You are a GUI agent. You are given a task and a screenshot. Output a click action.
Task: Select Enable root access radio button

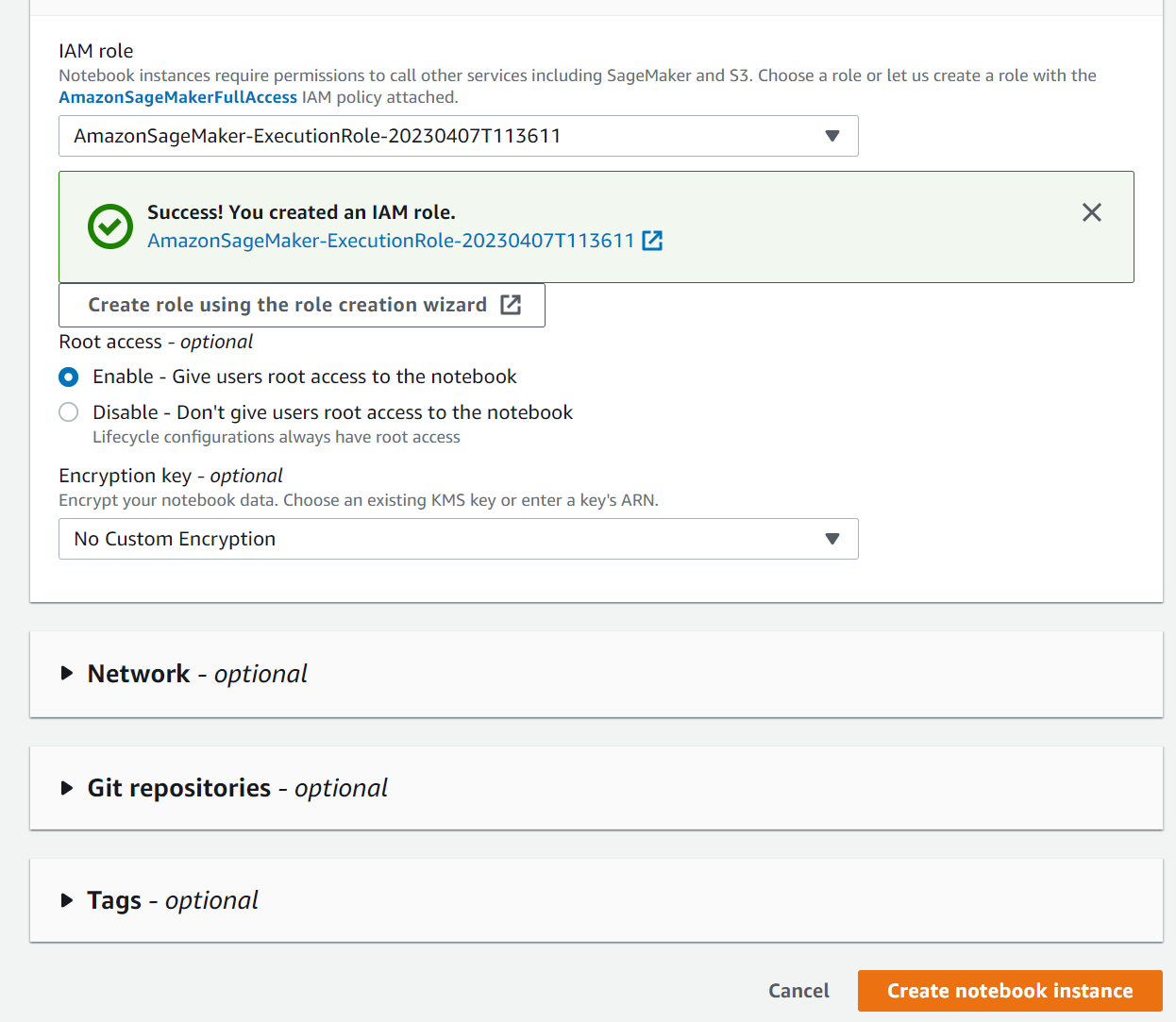pos(68,377)
